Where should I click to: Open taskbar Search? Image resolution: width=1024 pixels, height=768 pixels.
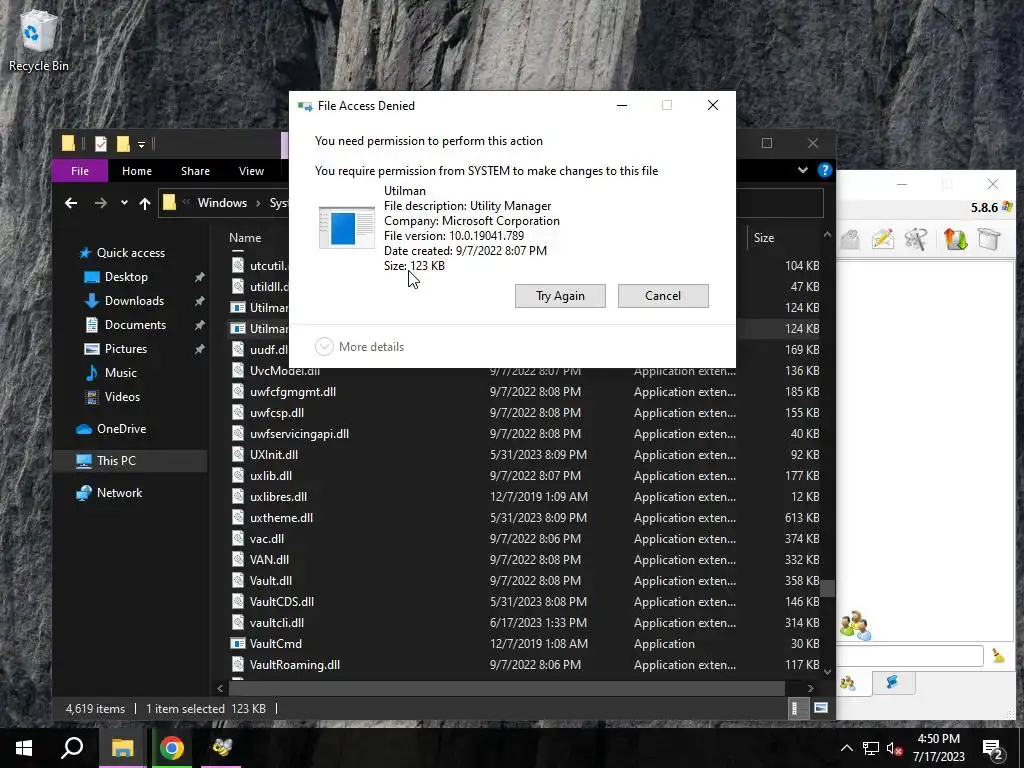[72, 748]
